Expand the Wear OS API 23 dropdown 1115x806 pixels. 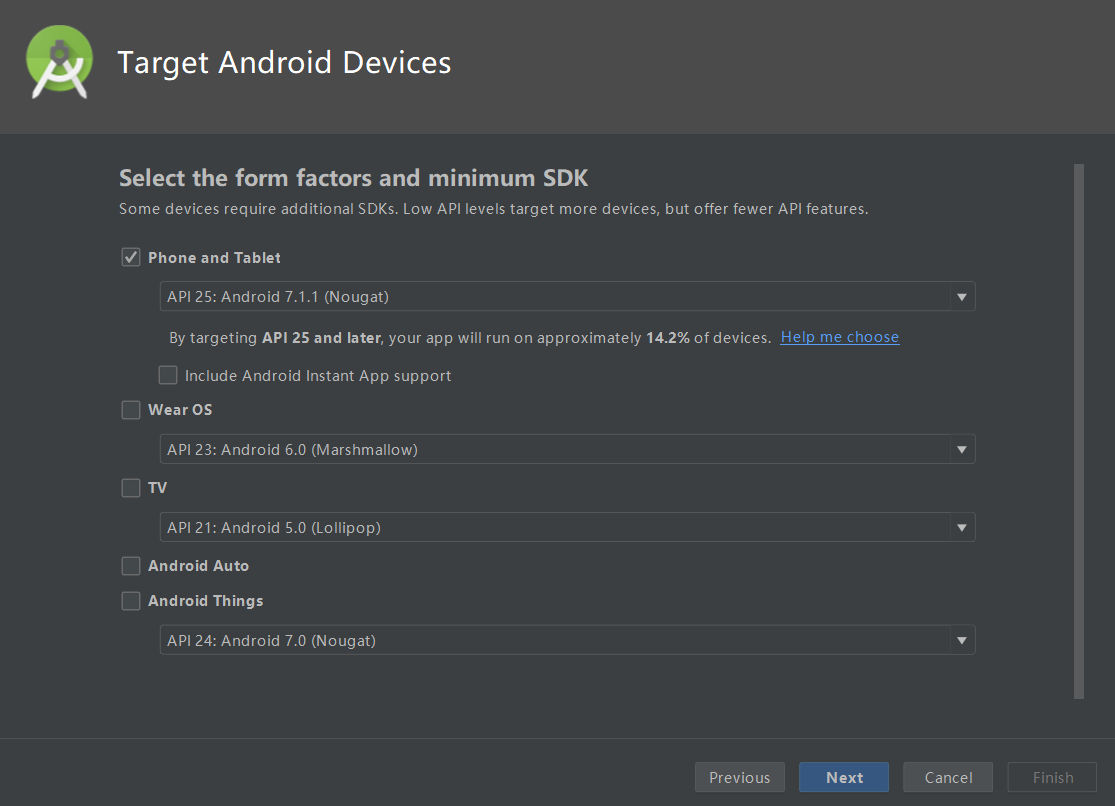click(567, 450)
